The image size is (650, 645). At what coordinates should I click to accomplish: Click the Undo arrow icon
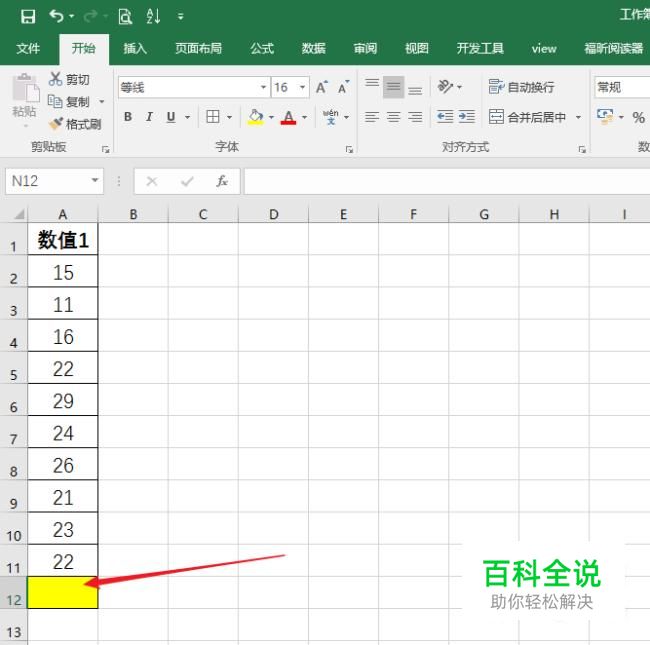(x=56, y=16)
